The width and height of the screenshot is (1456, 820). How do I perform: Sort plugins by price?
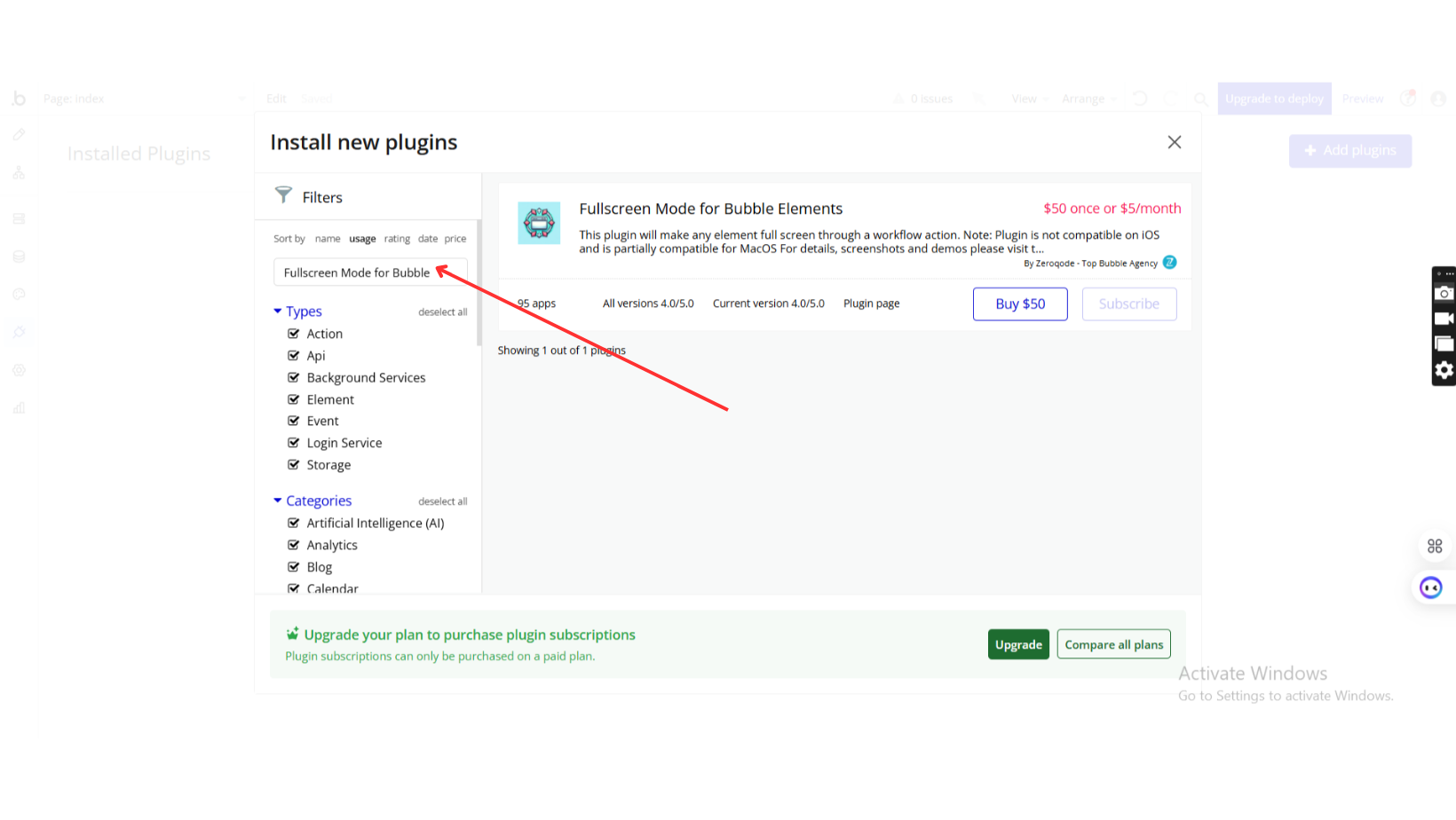(x=455, y=239)
